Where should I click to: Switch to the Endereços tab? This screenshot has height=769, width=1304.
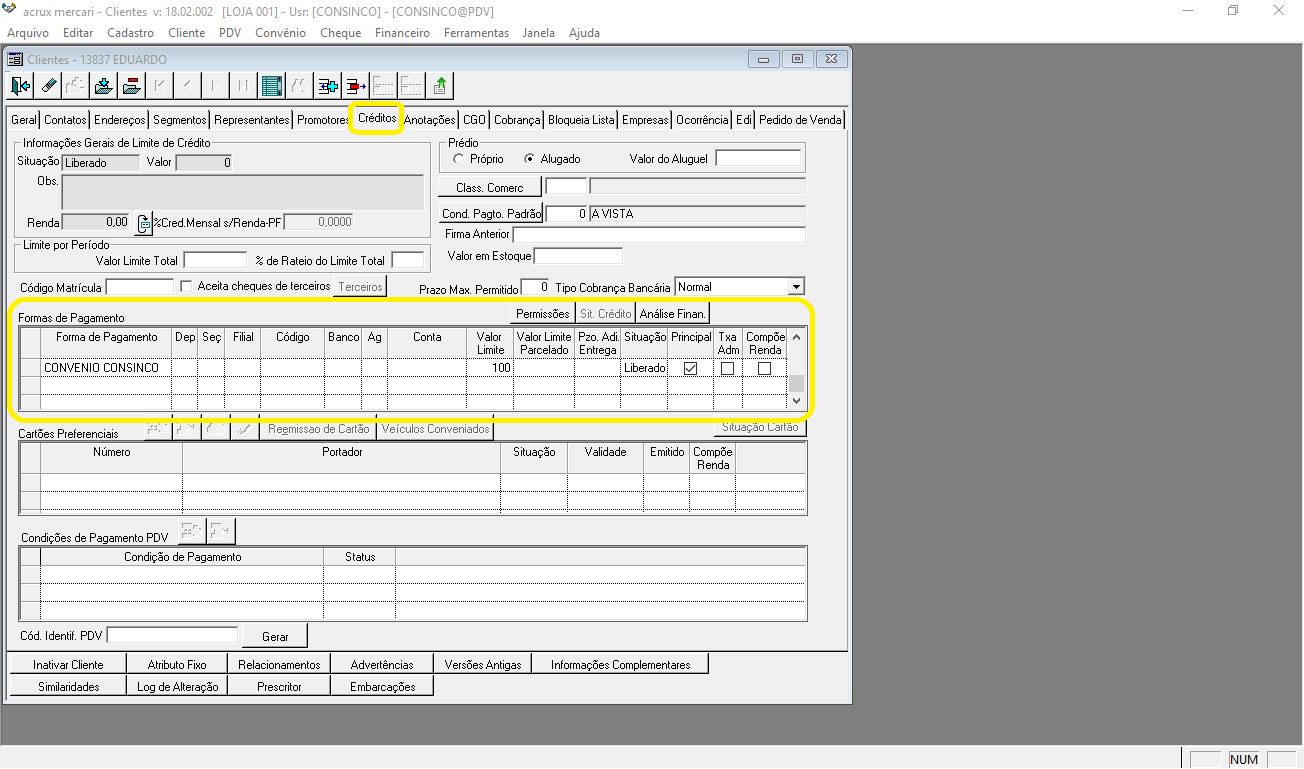tap(119, 120)
